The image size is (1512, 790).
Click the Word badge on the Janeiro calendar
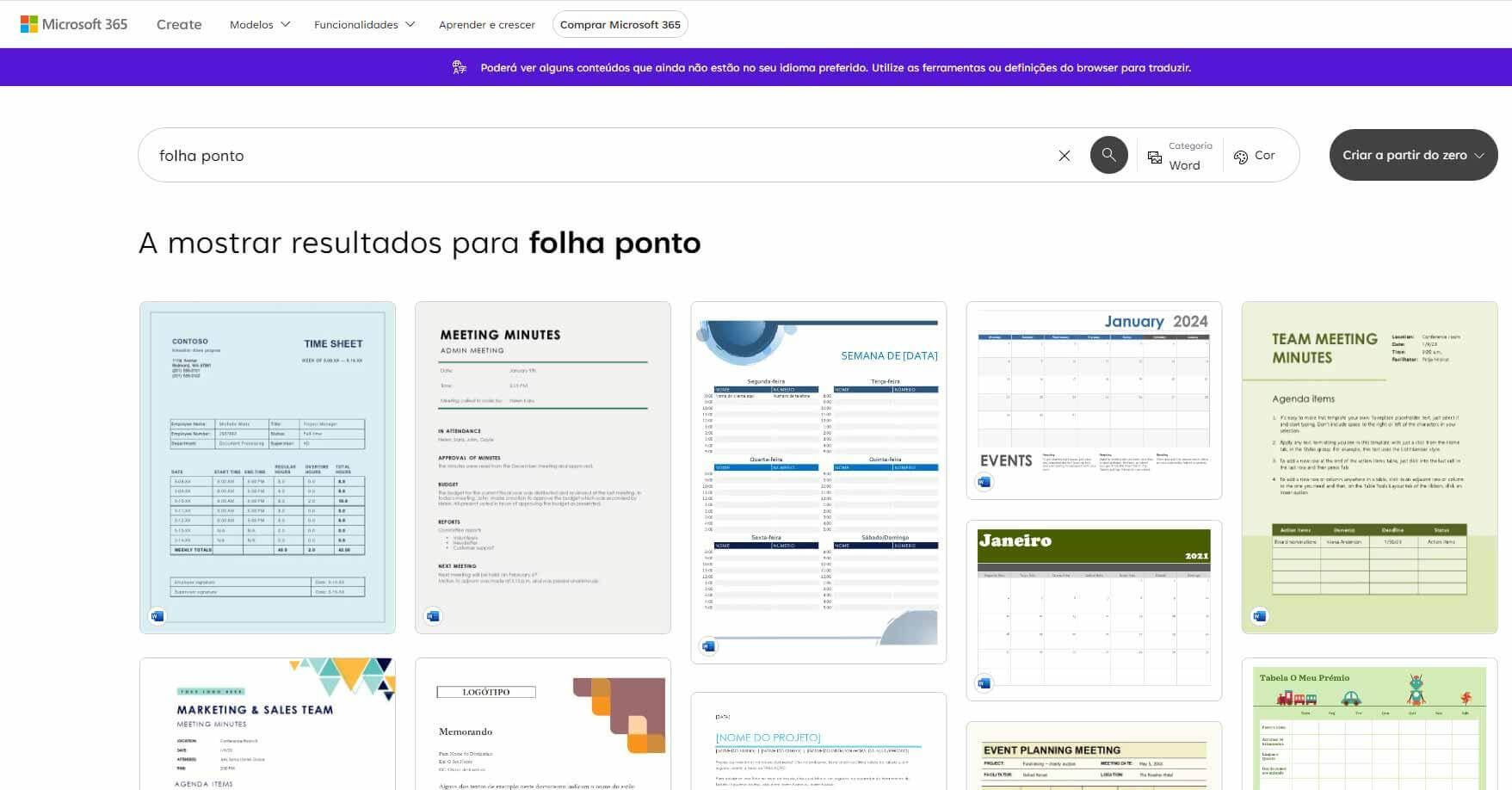point(984,682)
